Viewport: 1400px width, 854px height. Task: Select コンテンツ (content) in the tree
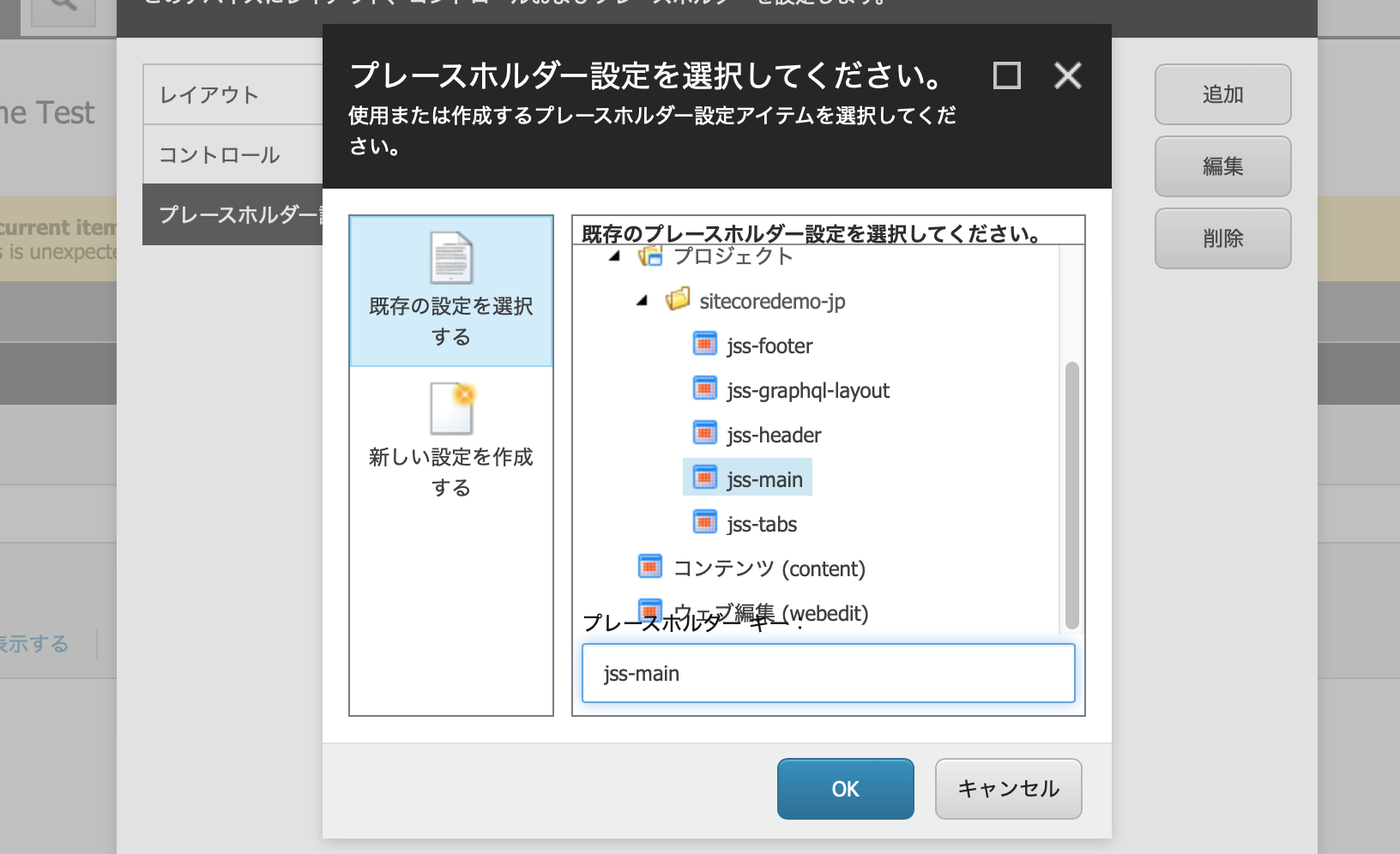(769, 568)
